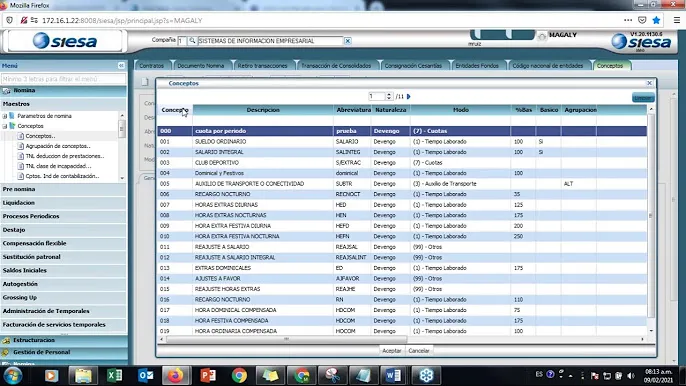Collapse the Conceptos tree node

[5, 126]
